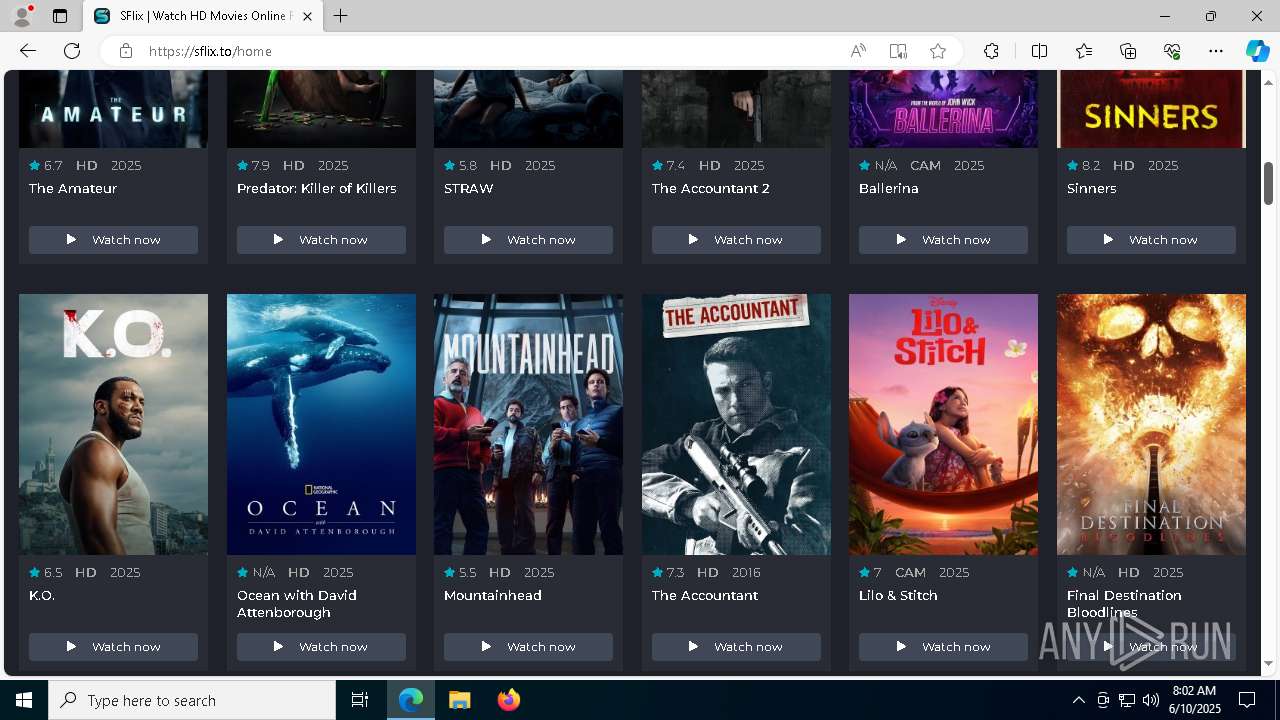Open Copilot sidebar icon
The image size is (1280, 720).
click(1257, 51)
